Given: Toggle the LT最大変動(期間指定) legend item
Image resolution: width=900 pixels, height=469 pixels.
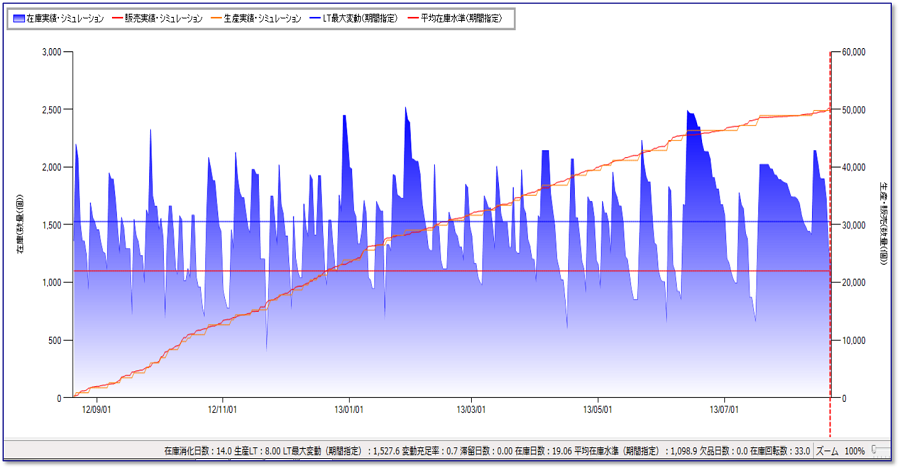Looking at the screenshot, I should pos(358,19).
